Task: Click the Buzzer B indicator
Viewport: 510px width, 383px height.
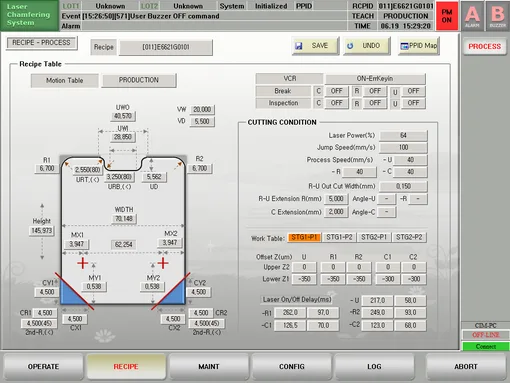Action: [497, 16]
